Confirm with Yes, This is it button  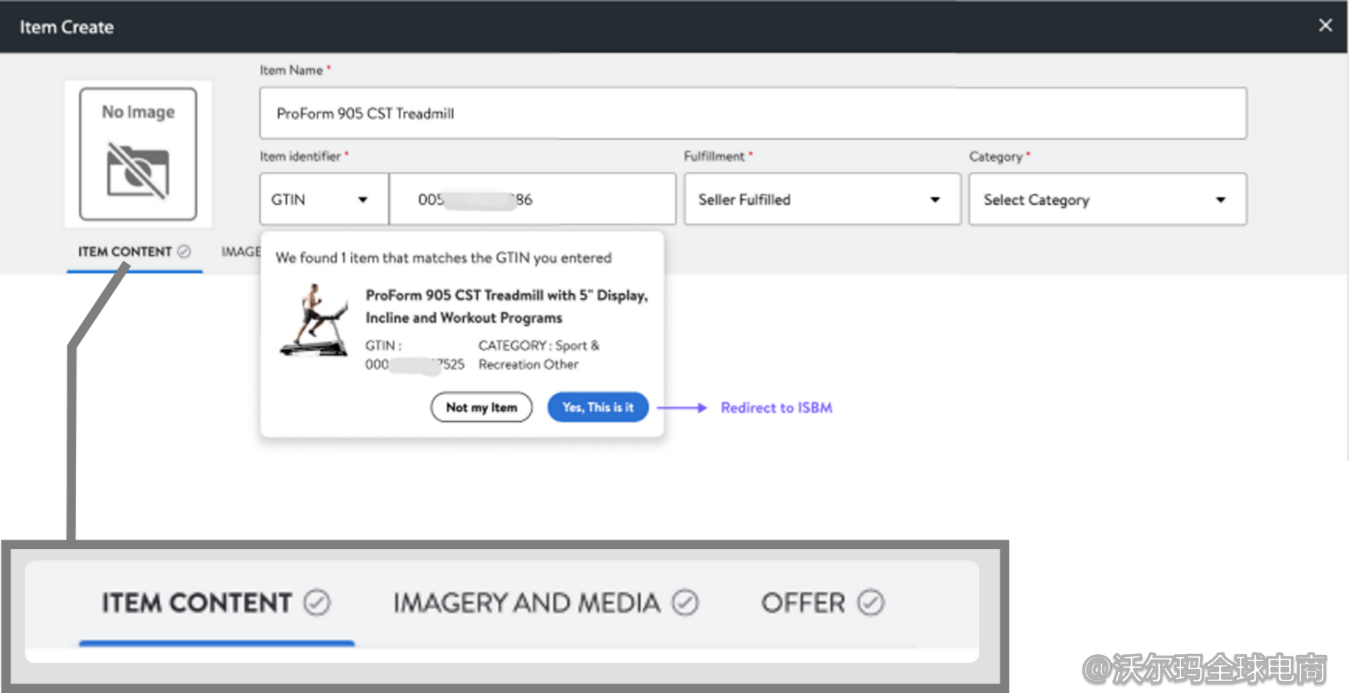pos(598,407)
